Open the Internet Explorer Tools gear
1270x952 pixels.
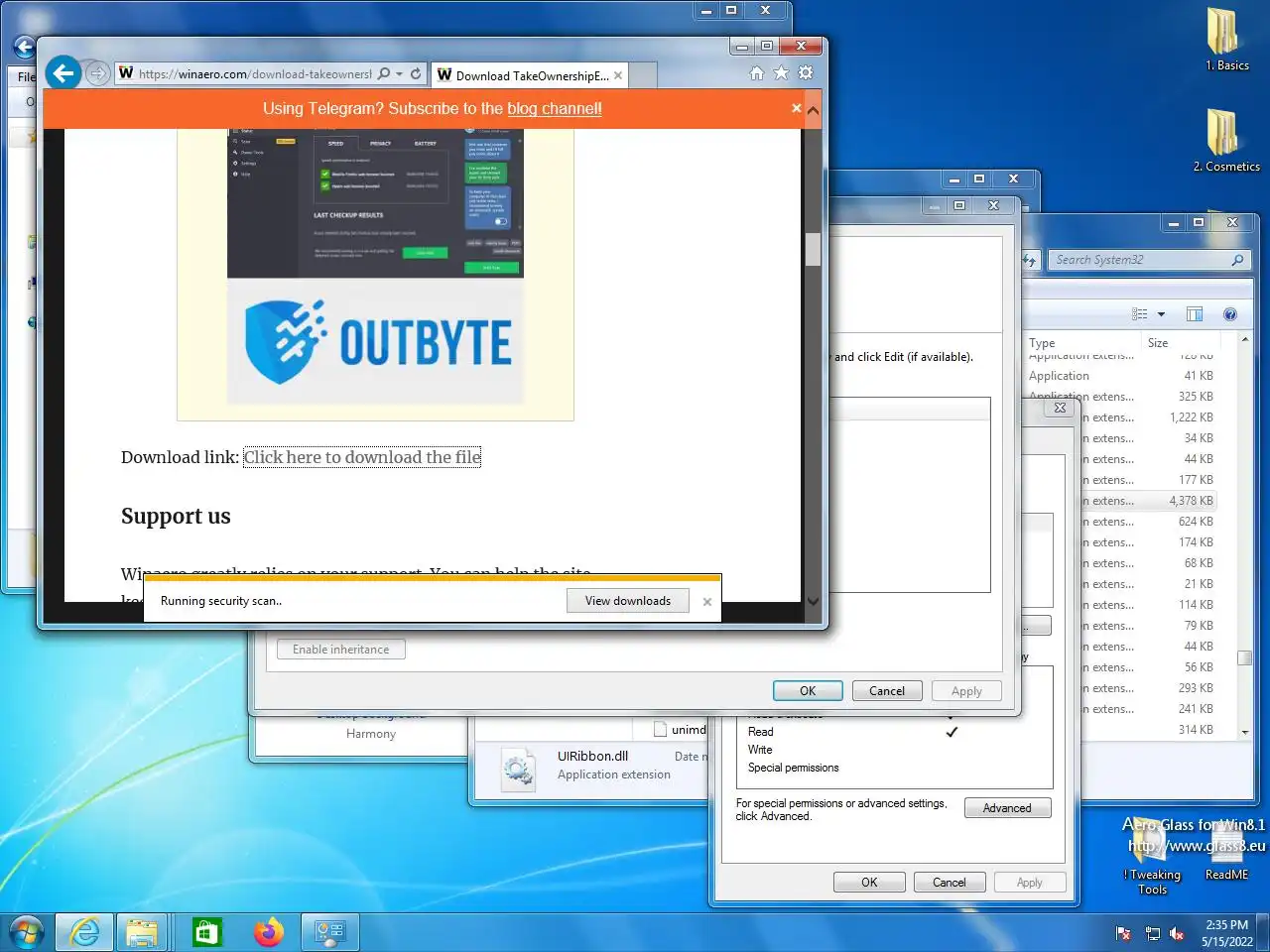tap(806, 73)
